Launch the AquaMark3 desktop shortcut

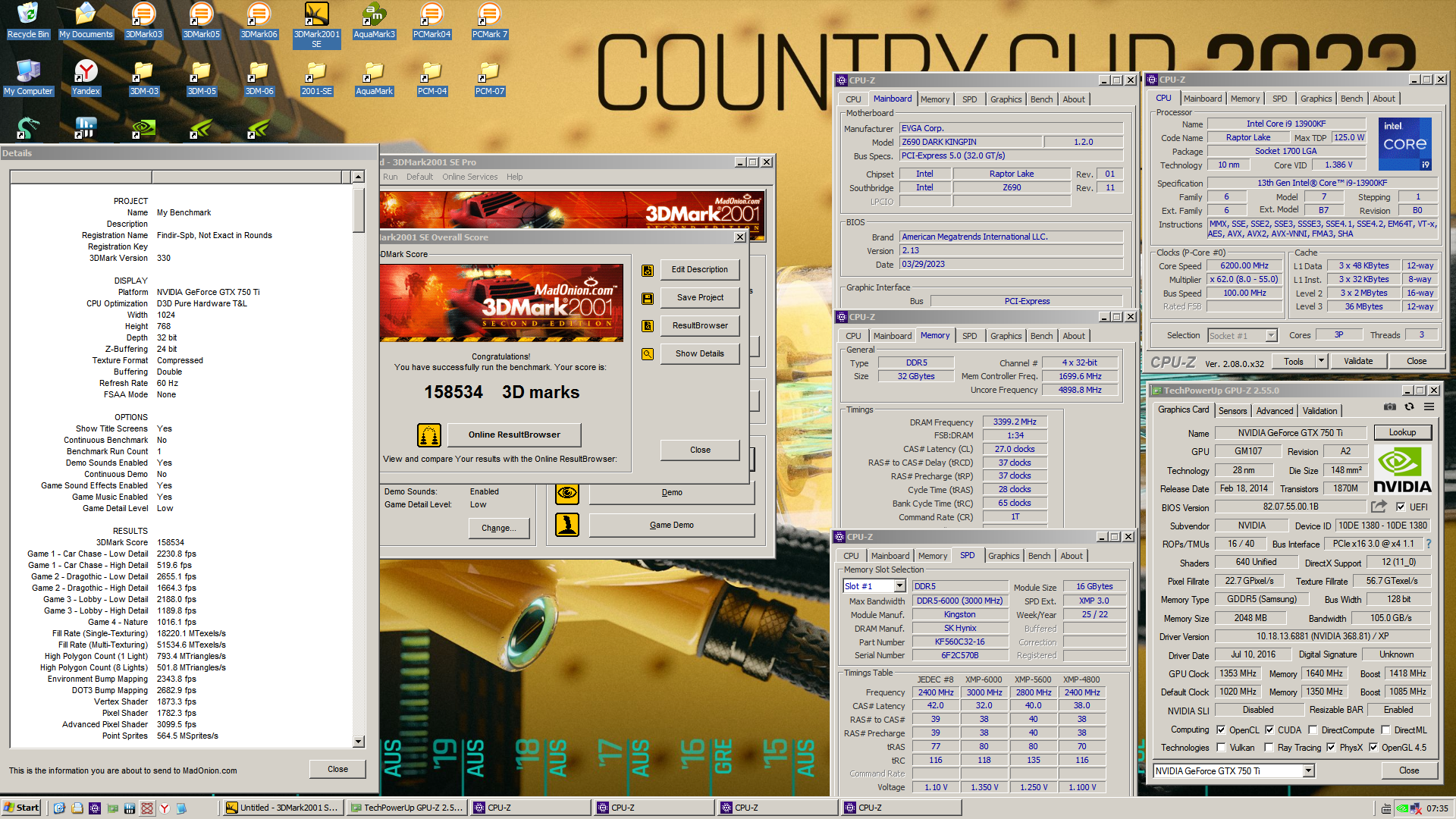374,20
